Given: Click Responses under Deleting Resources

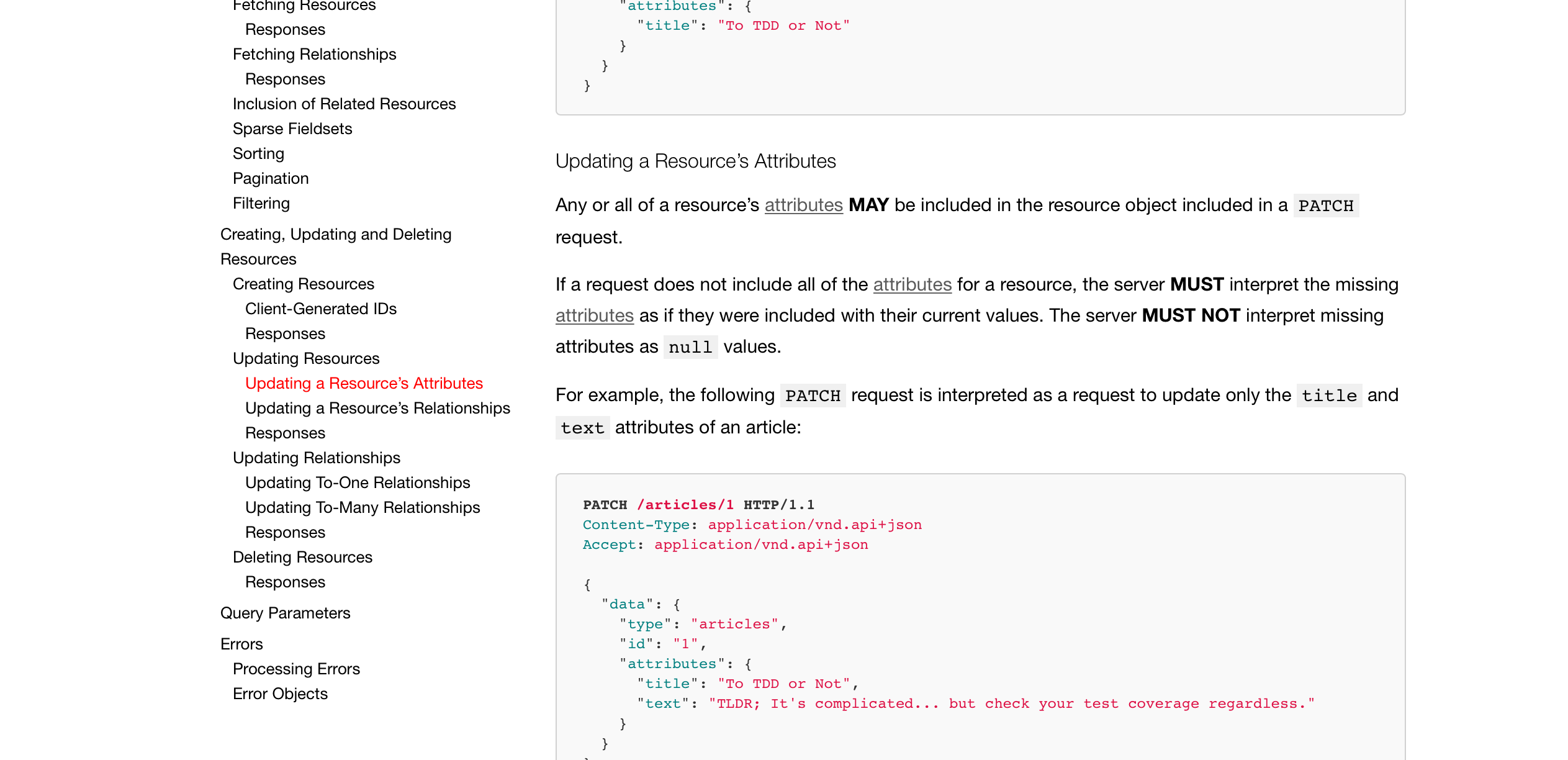Looking at the screenshot, I should (x=285, y=582).
